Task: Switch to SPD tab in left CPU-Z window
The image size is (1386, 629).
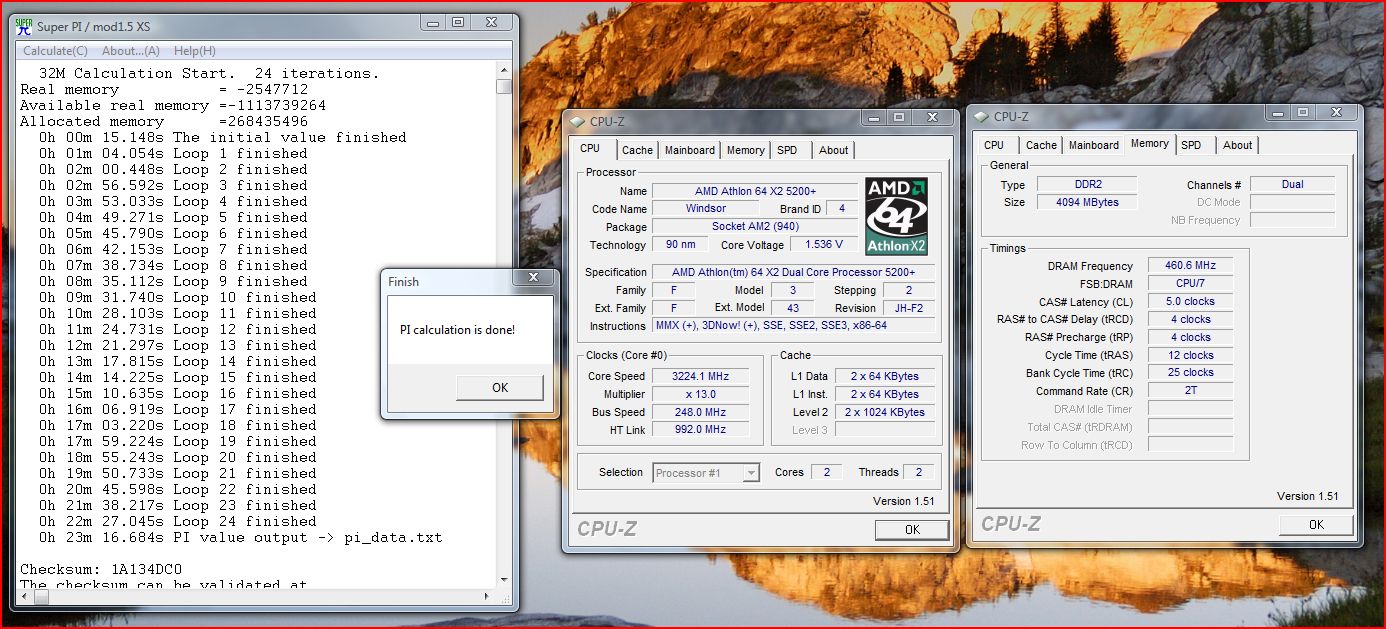Action: pos(787,150)
